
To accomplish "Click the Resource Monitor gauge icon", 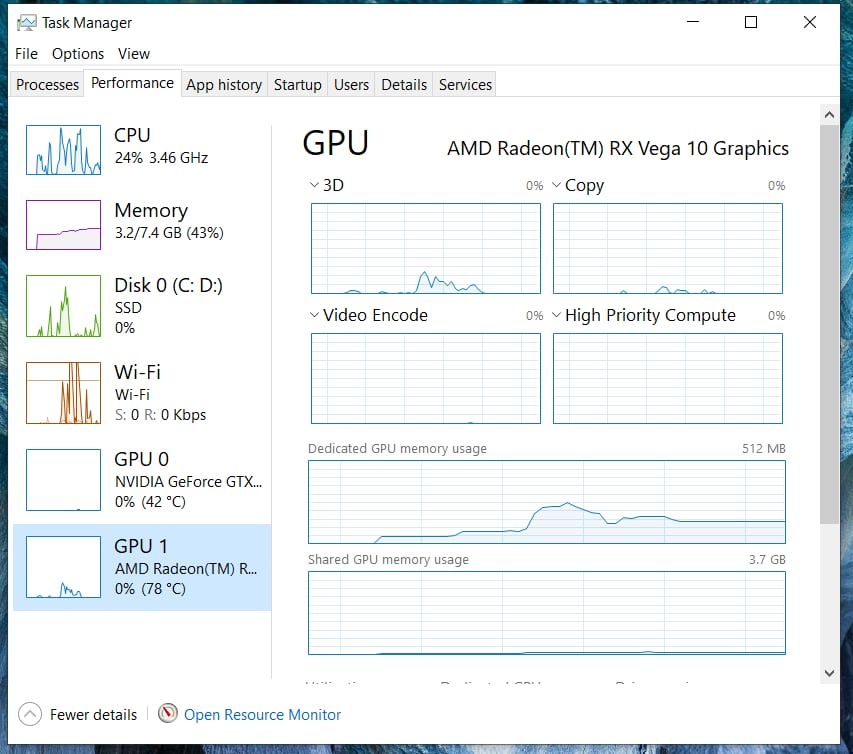I will tap(168, 714).
